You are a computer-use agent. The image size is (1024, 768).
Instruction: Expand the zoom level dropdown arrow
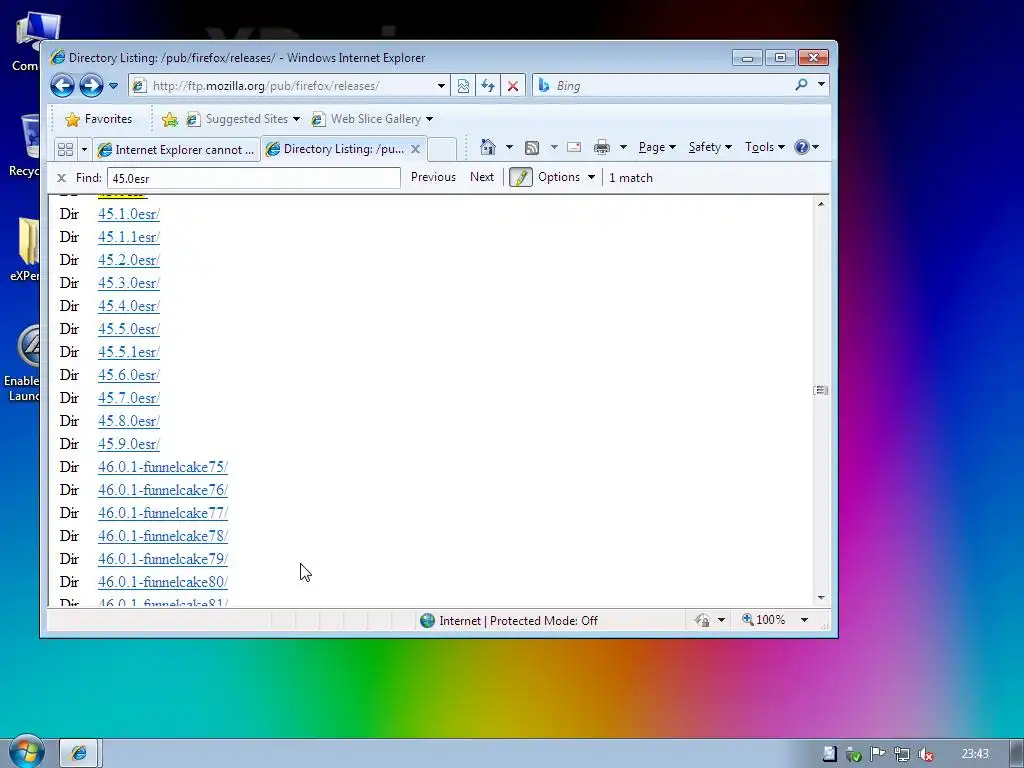pos(805,620)
